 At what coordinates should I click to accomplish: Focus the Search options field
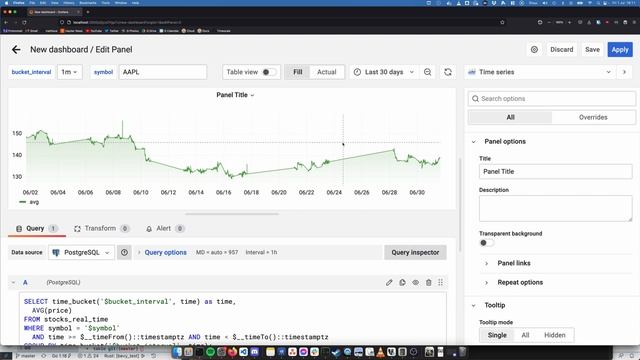552,98
